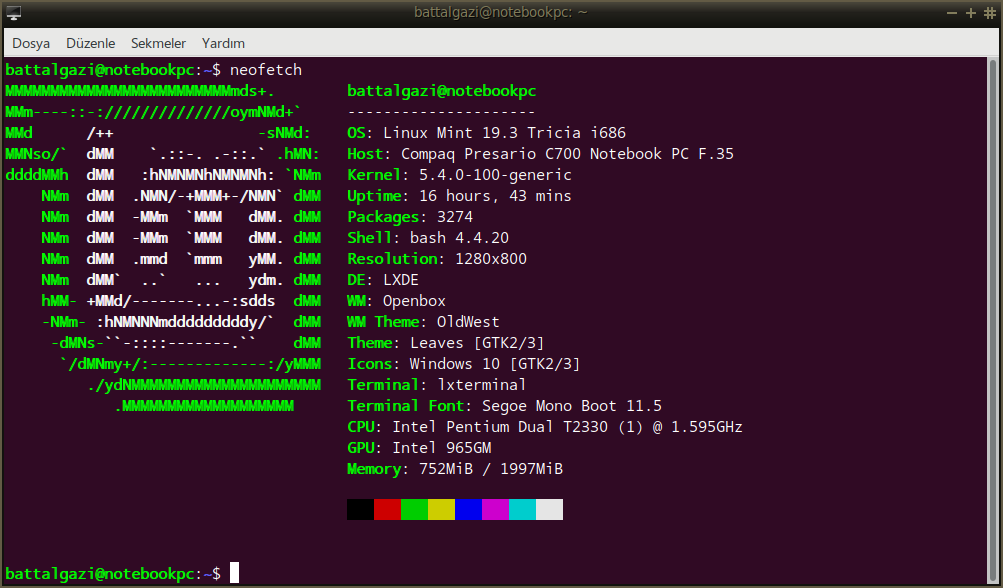1003x588 pixels.
Task: Click the WM value 'Openbox'
Action: coord(414,301)
